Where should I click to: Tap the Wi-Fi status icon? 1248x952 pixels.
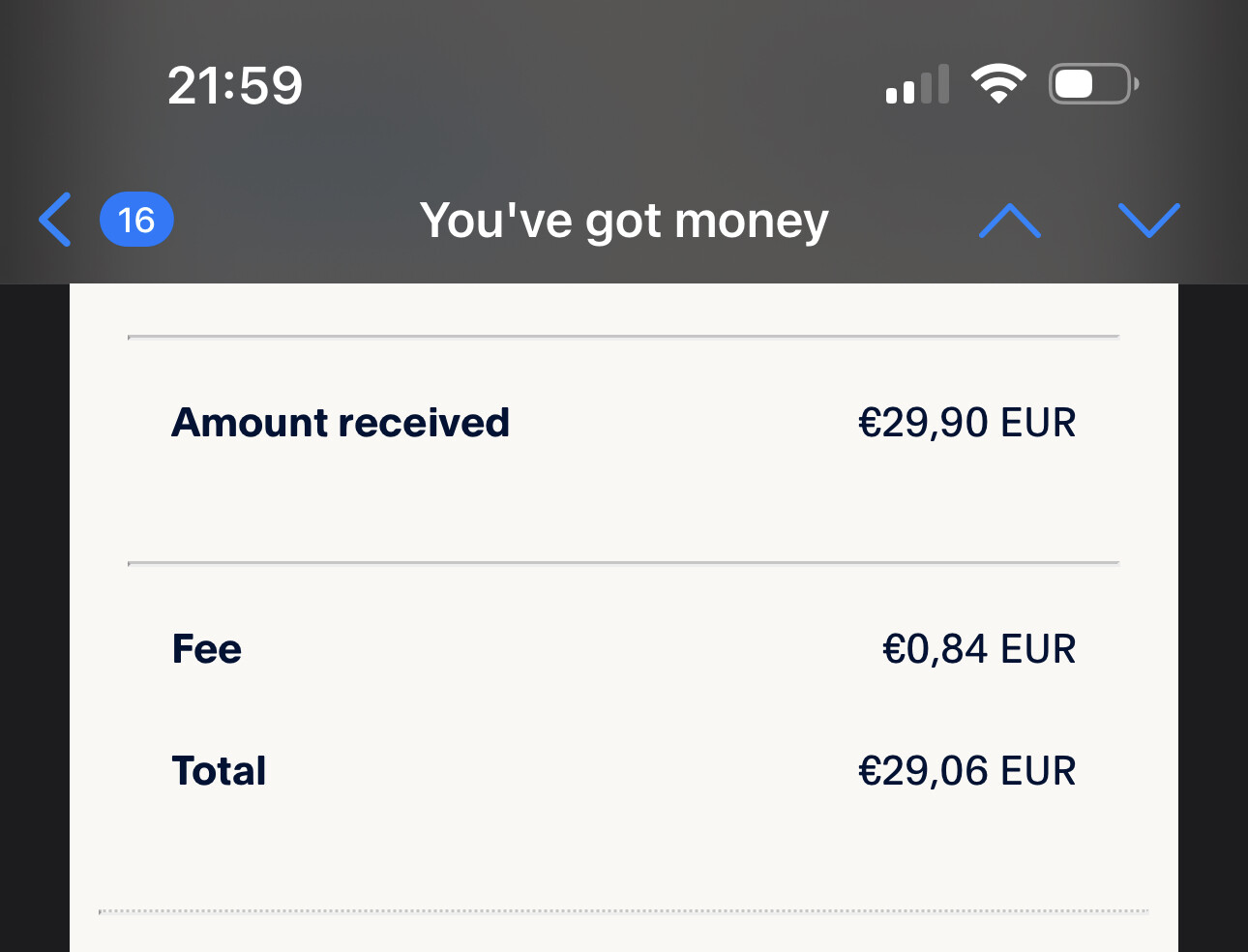coord(998,84)
